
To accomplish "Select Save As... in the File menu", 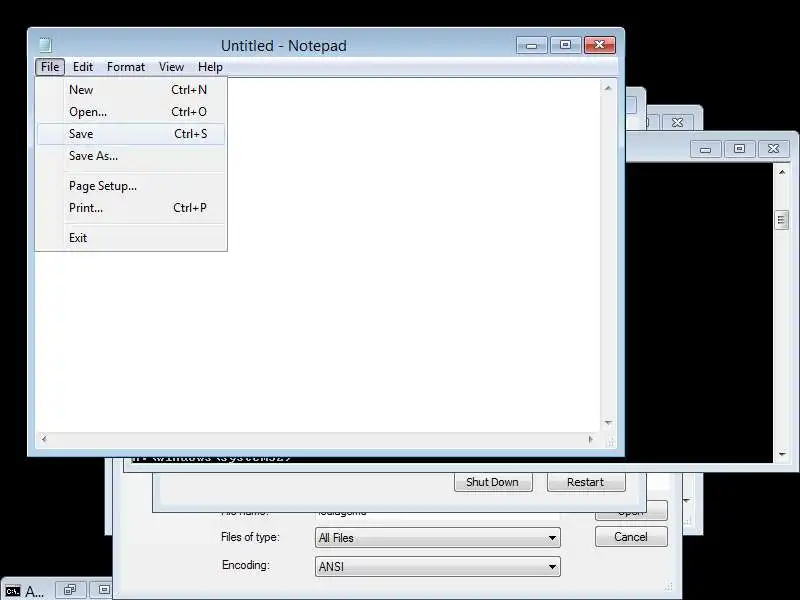I will (x=131, y=156).
